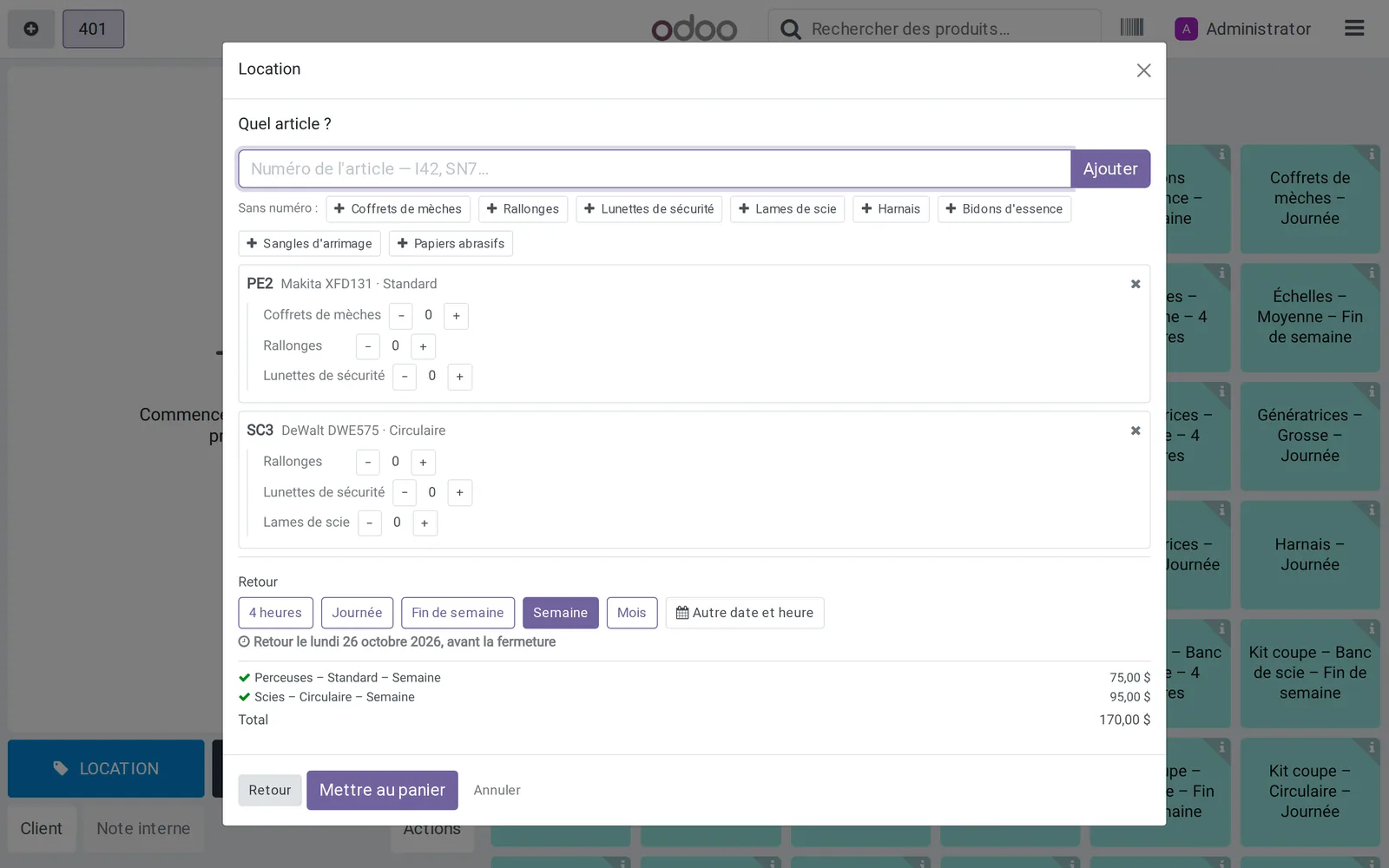Increase Rallonges quantity under SC3

pos(424,463)
